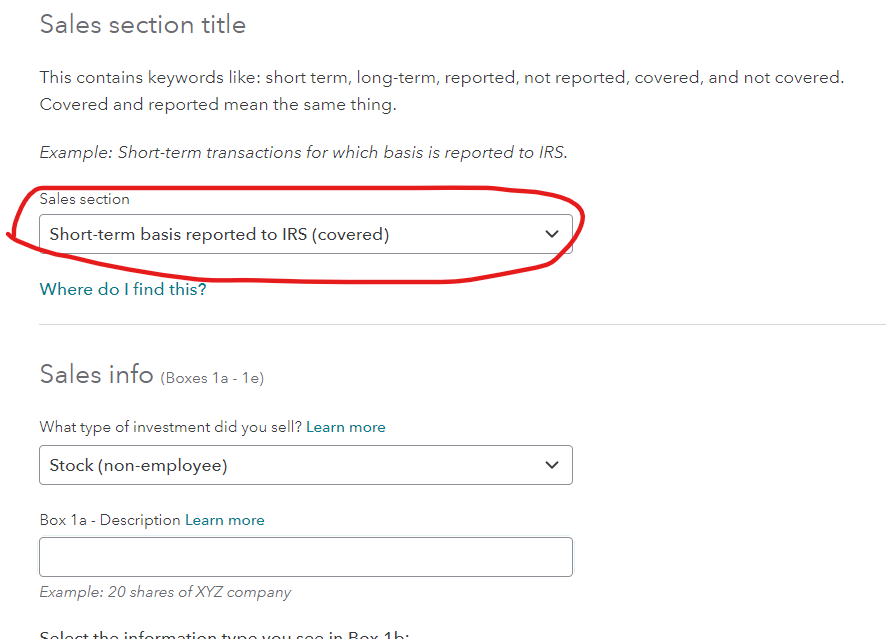This screenshot has width=886, height=639.
Task: Click the 'Box 1a - Description' label text
Action: coord(110,520)
